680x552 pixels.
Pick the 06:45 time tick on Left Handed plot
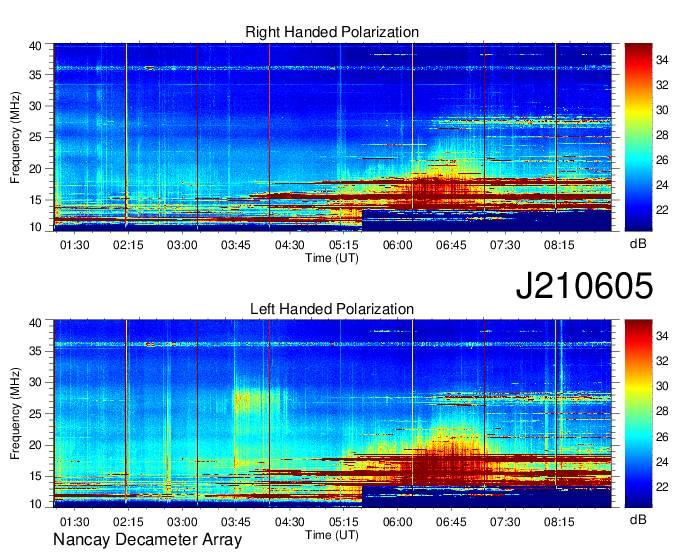point(451,522)
